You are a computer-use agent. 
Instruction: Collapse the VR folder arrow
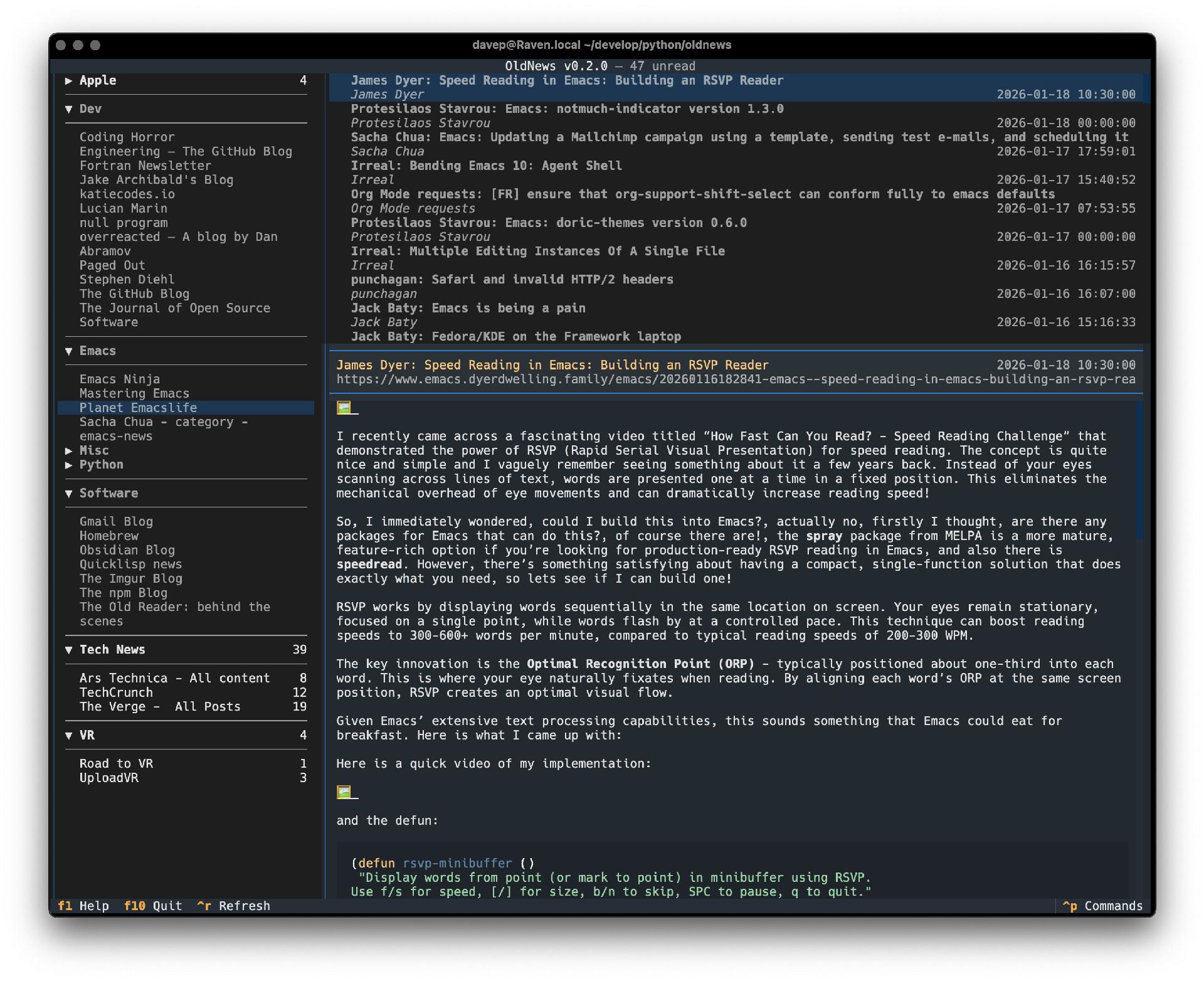[x=69, y=735]
